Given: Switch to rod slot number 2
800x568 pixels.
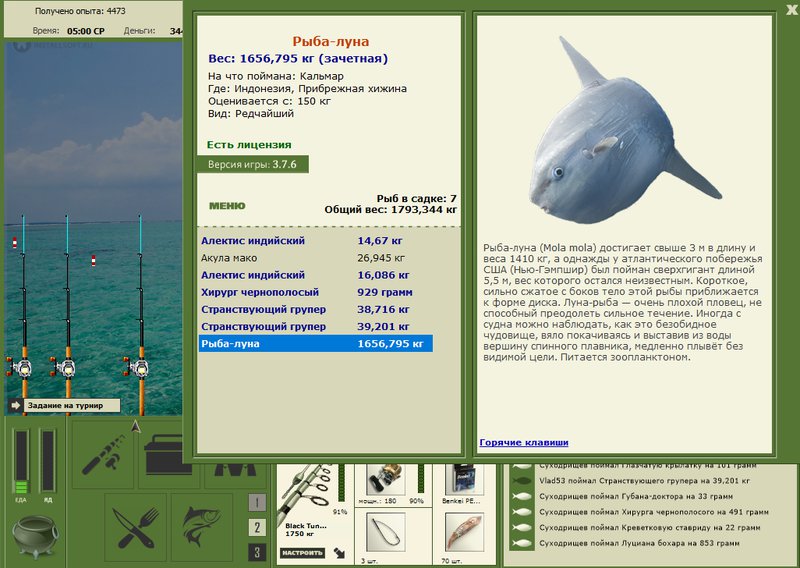Looking at the screenshot, I should tap(257, 527).
